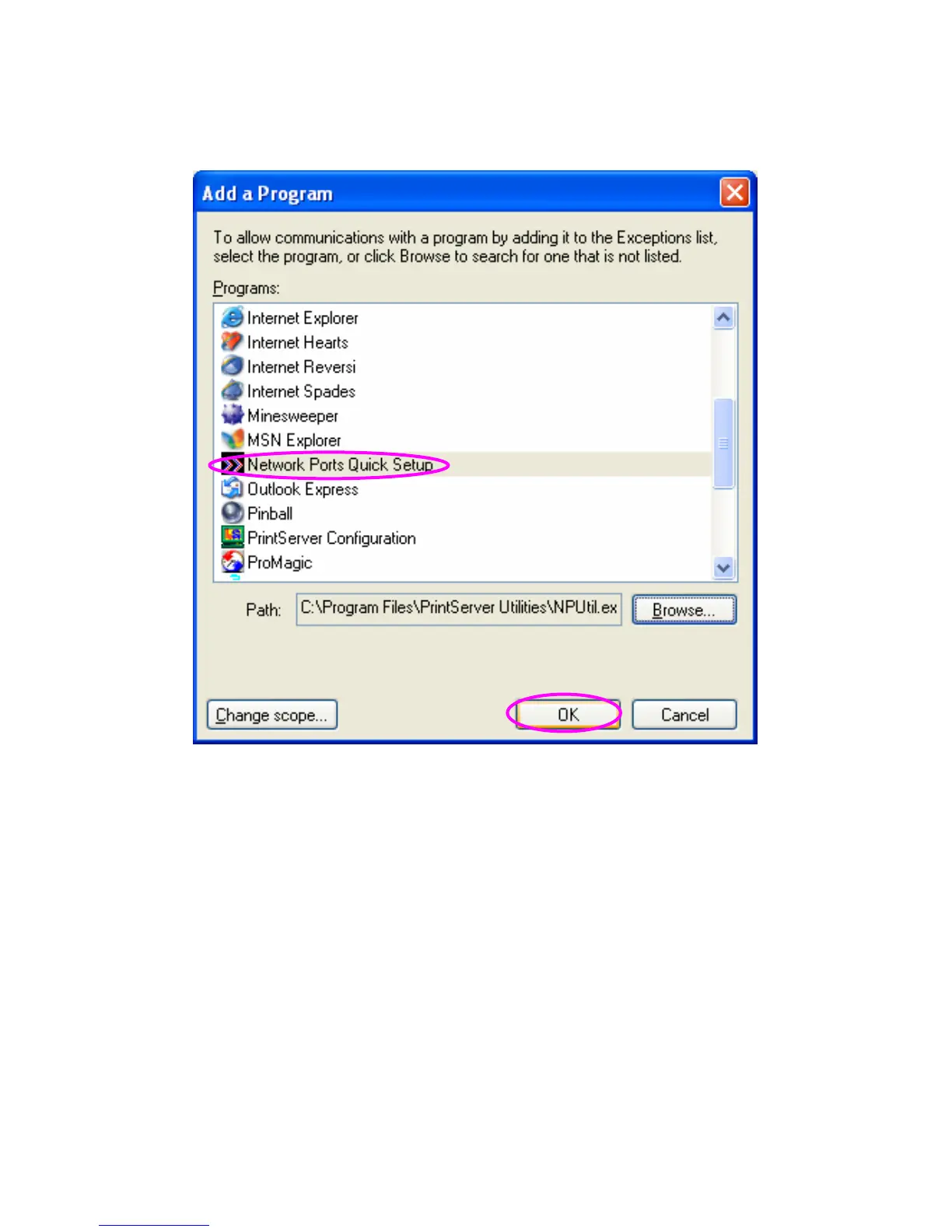
Task: Open the Change scope... dialog
Action: click(272, 715)
